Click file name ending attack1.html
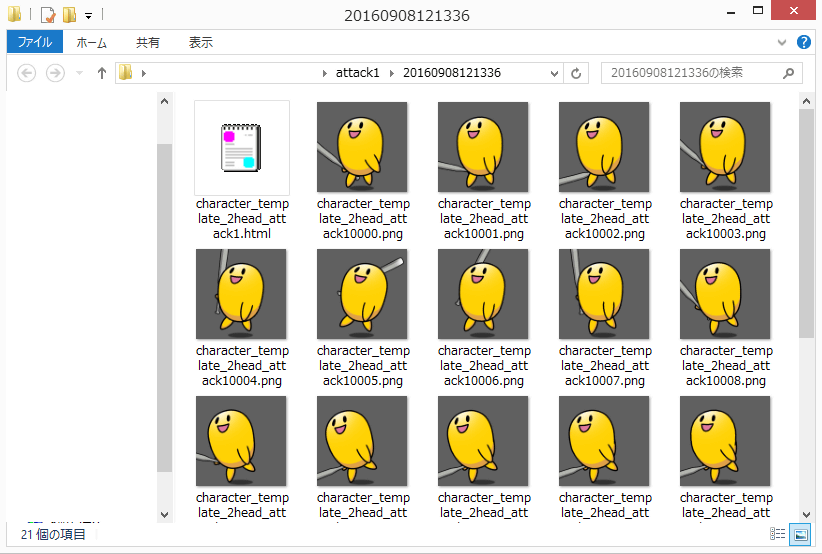 pyautogui.click(x=242, y=219)
